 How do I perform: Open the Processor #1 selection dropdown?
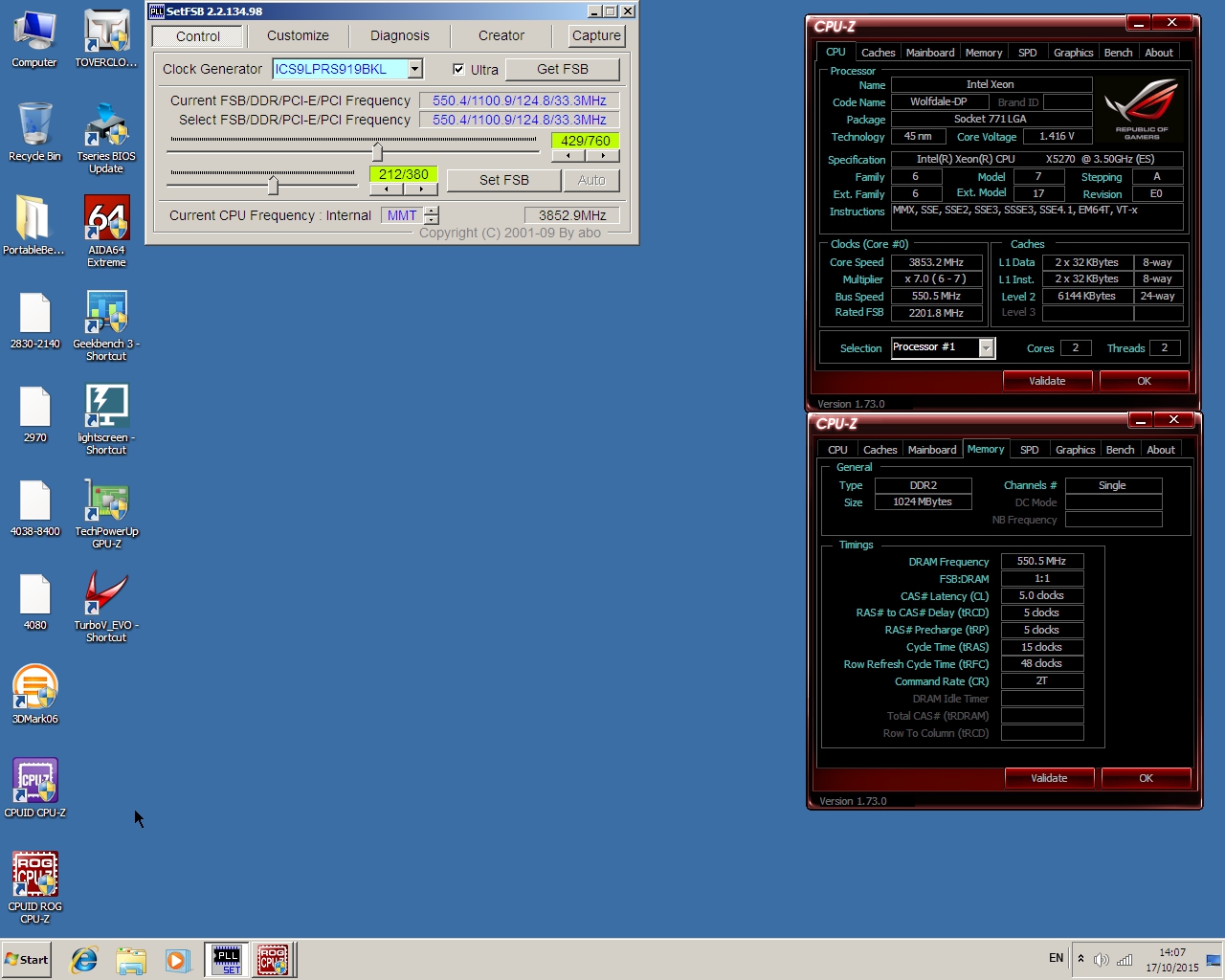(986, 348)
